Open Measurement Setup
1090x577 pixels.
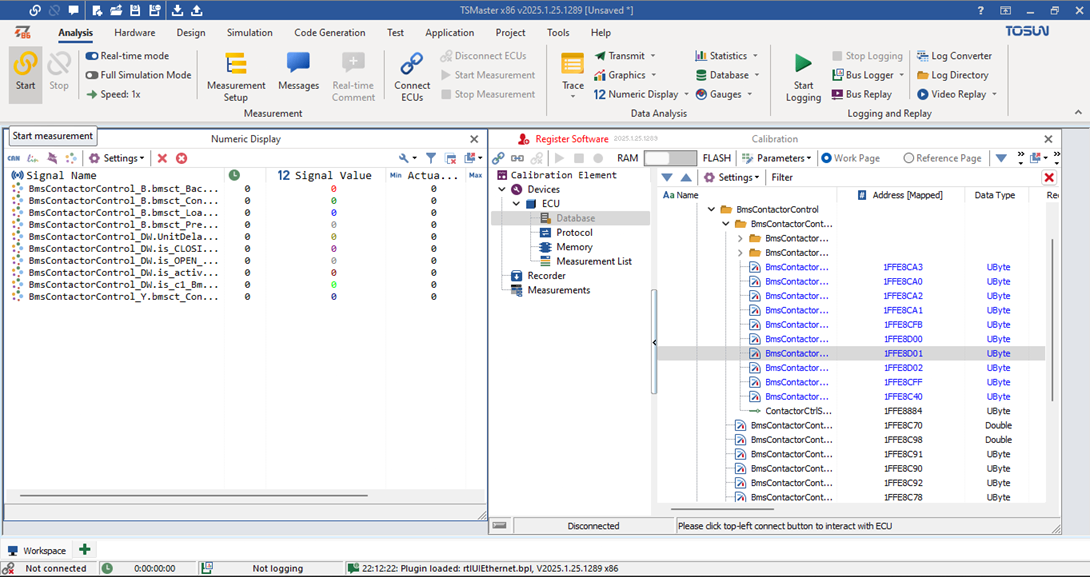(x=236, y=77)
